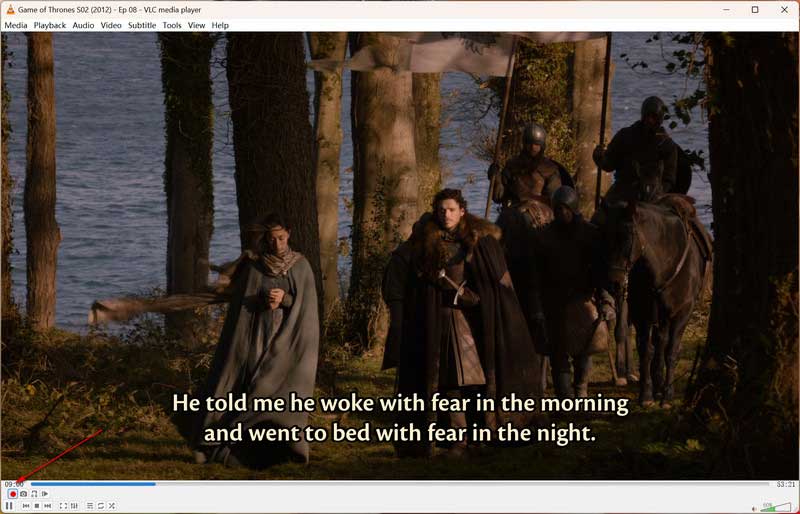Seek in the blue progress bar
800x514 pixels.
pos(399,484)
